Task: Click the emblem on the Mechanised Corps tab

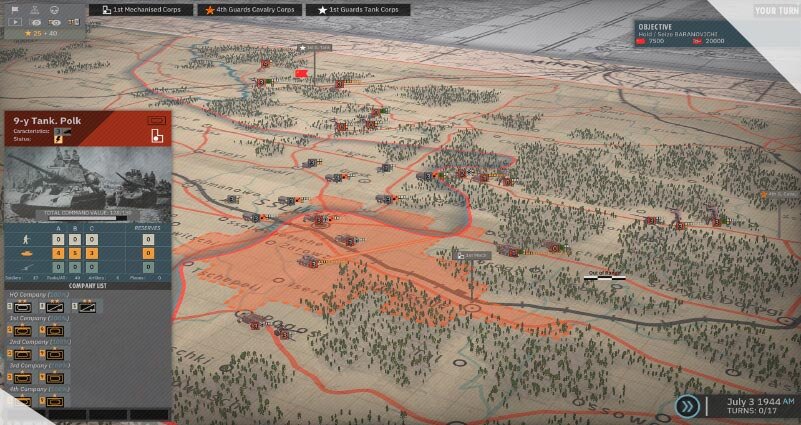Action: pos(106,10)
